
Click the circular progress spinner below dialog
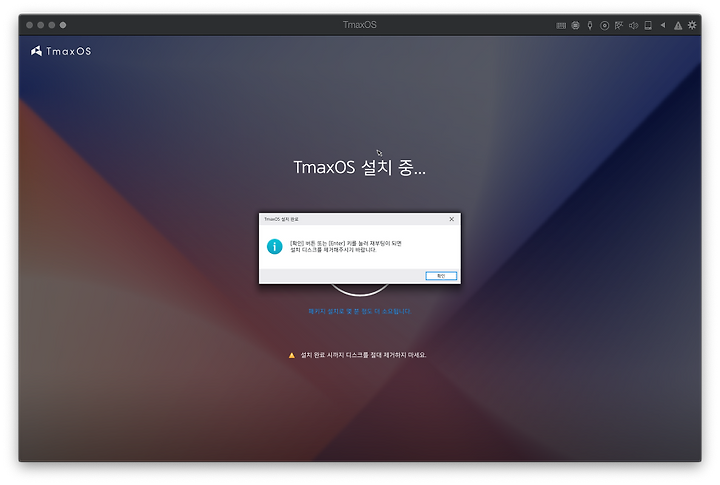(360, 289)
